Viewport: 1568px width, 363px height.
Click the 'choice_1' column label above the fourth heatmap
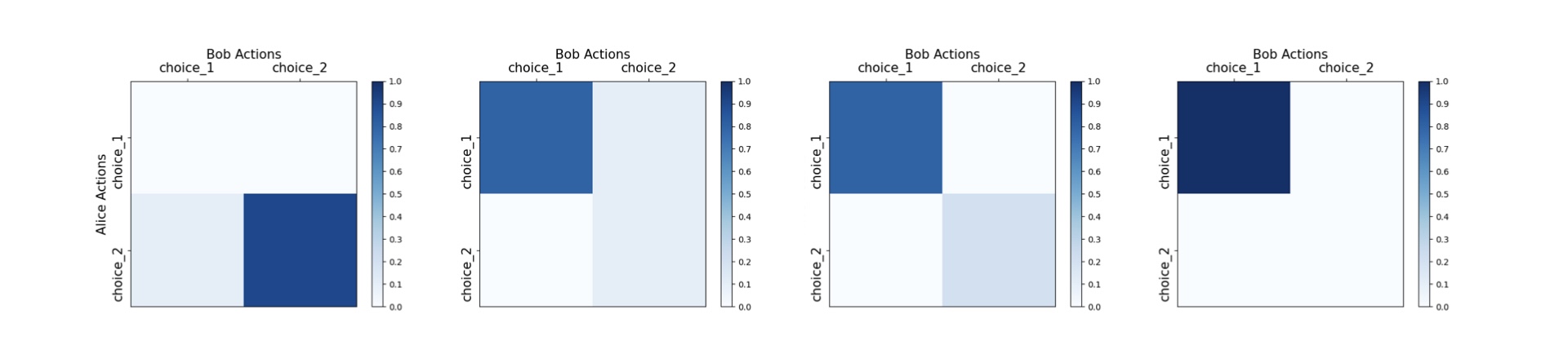tap(1233, 68)
